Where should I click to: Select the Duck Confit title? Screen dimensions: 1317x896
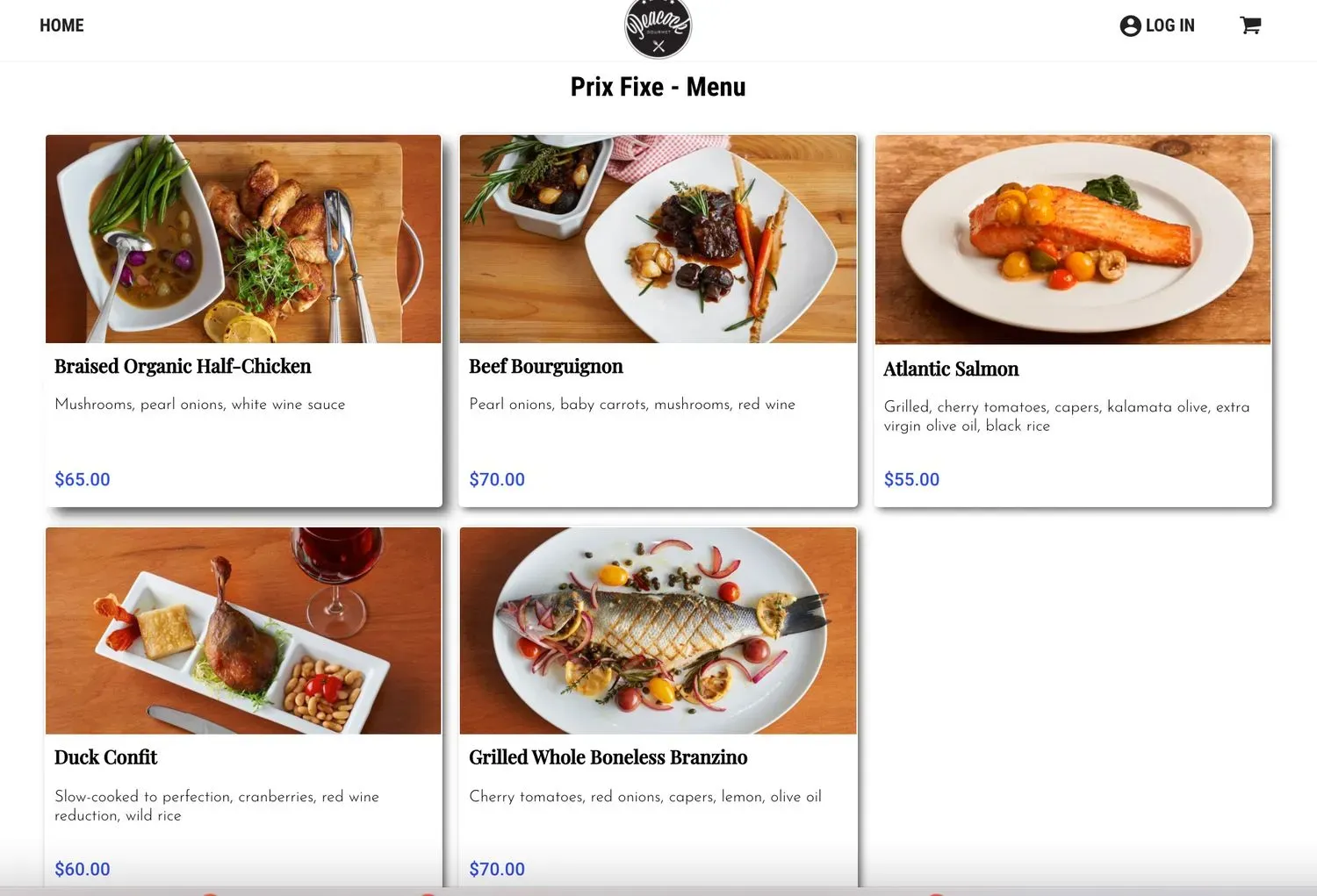pos(105,757)
